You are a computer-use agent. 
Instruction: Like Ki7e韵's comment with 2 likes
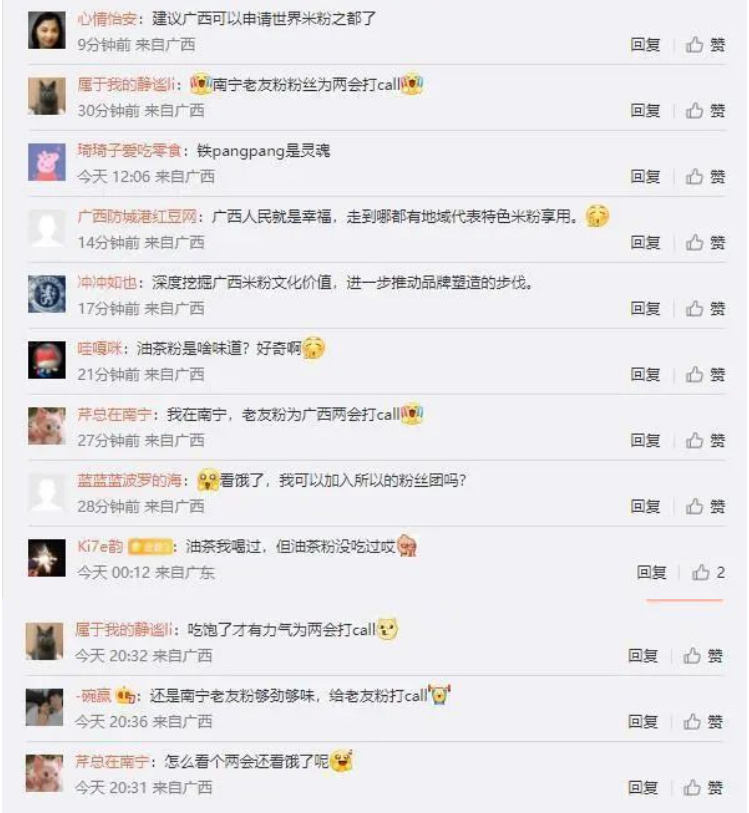click(x=708, y=572)
